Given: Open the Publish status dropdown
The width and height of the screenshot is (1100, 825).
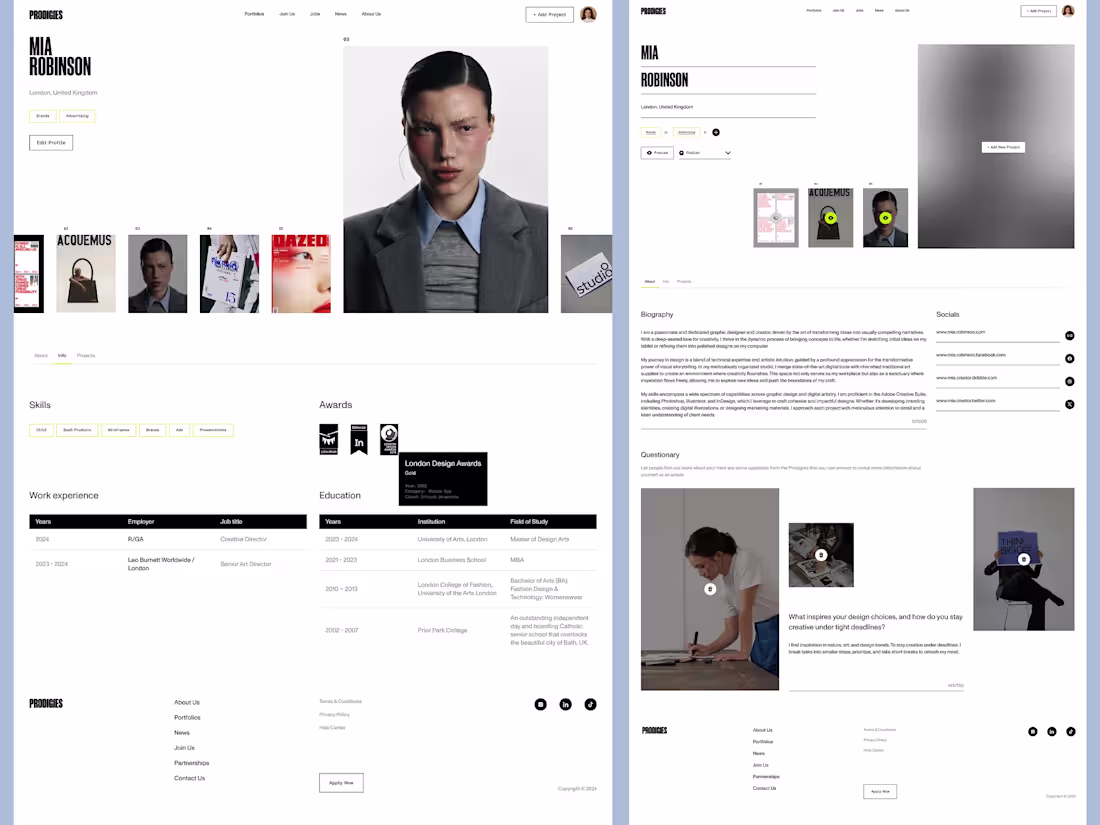Looking at the screenshot, I should click(x=704, y=153).
